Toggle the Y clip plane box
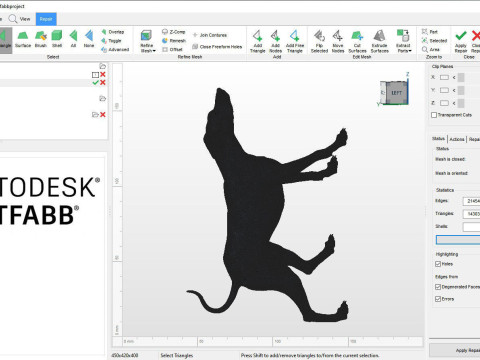 point(444,90)
